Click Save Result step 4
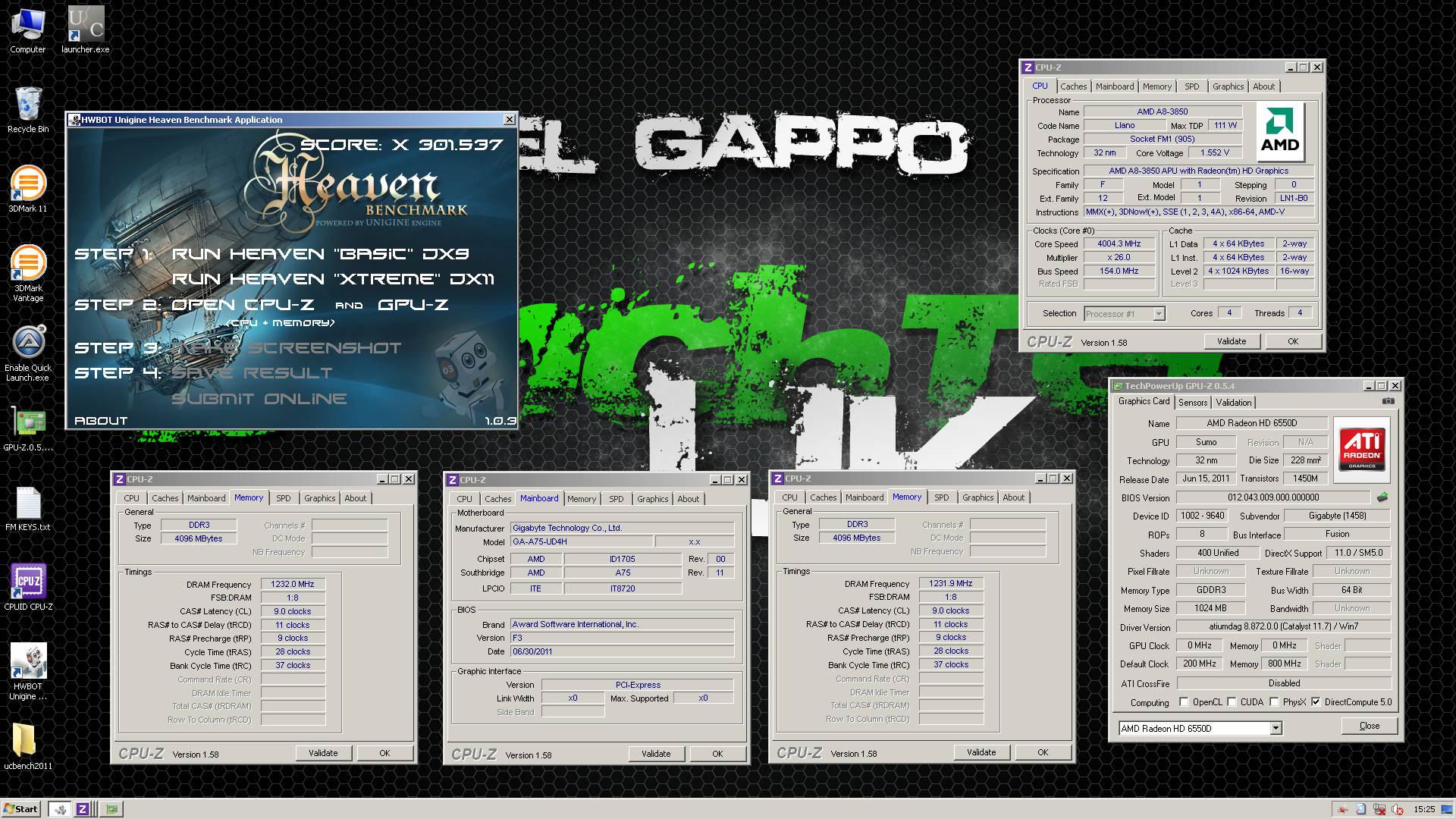 tap(252, 373)
